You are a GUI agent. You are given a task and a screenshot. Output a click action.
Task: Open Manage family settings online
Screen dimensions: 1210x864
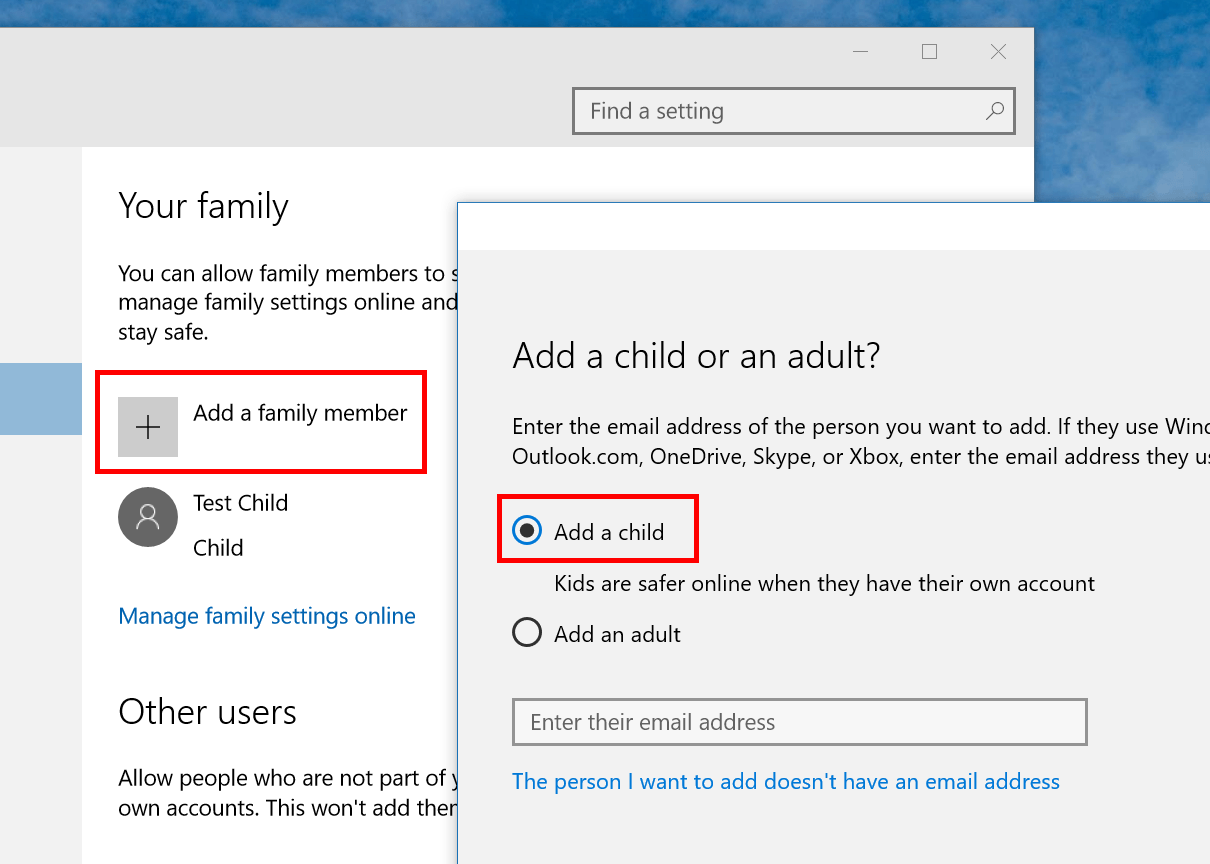267,616
